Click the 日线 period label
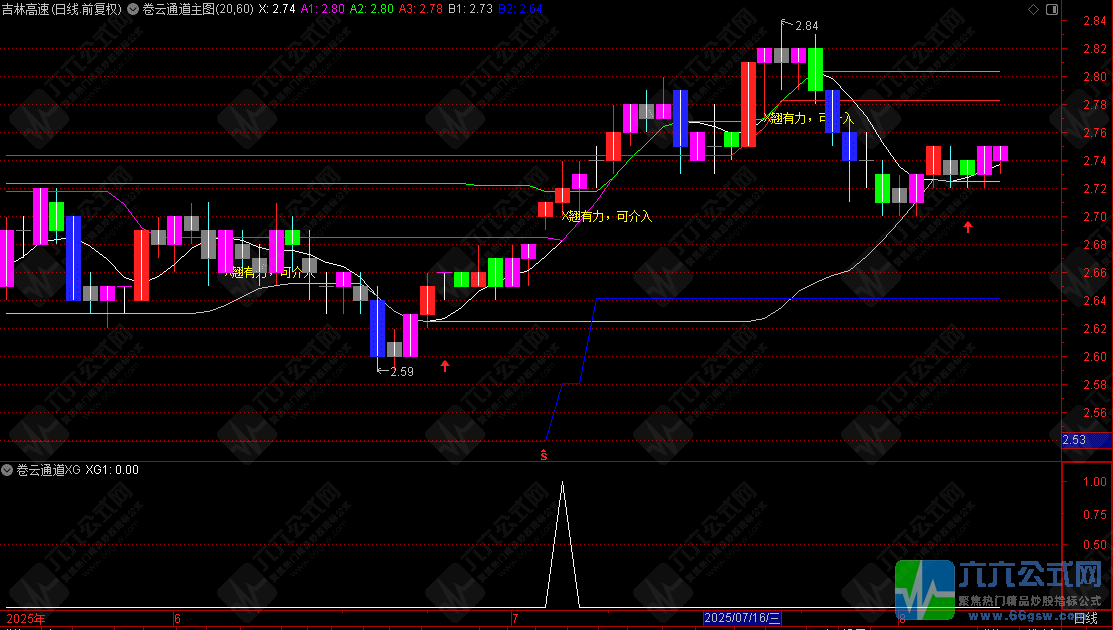The image size is (1113, 630). [1086, 619]
